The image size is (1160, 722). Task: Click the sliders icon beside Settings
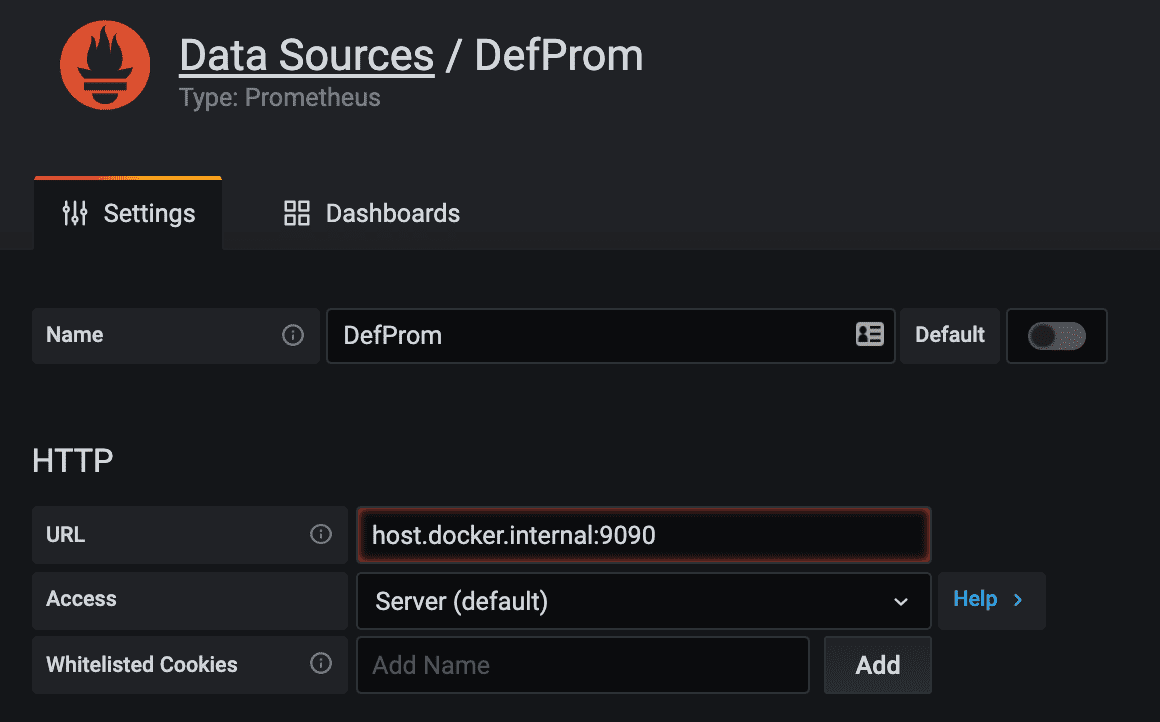[75, 214]
